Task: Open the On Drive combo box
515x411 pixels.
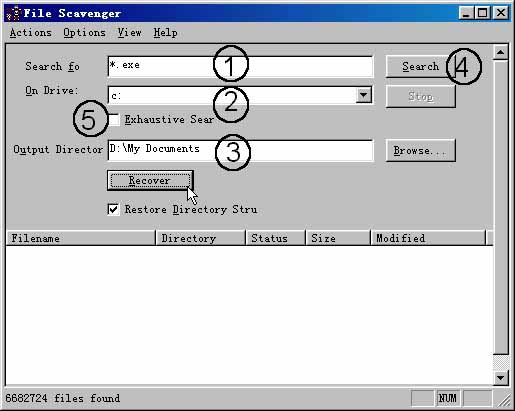Action: coord(240,95)
